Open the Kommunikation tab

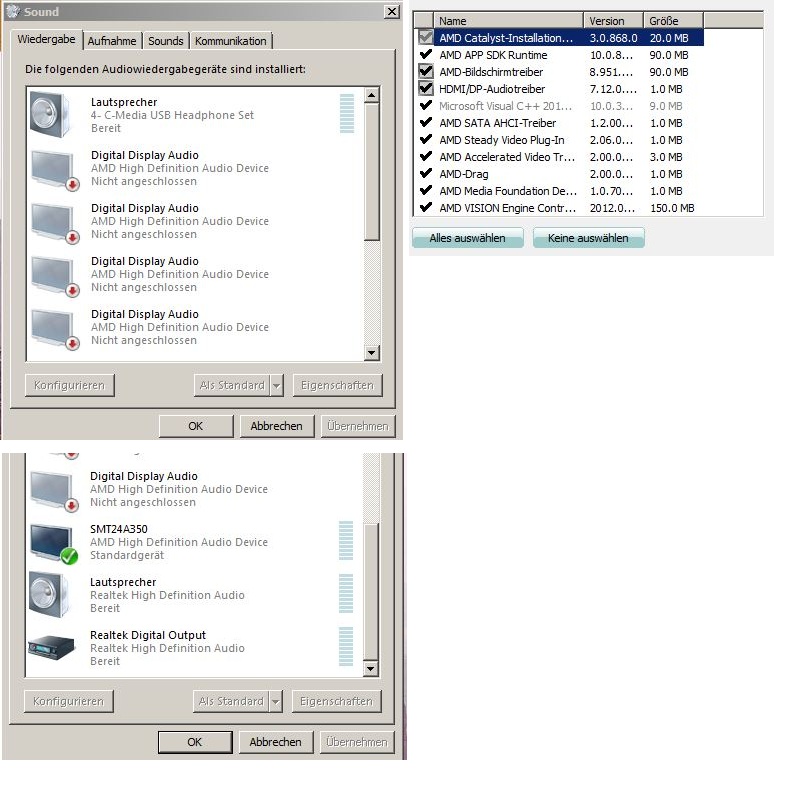pyautogui.click(x=230, y=41)
